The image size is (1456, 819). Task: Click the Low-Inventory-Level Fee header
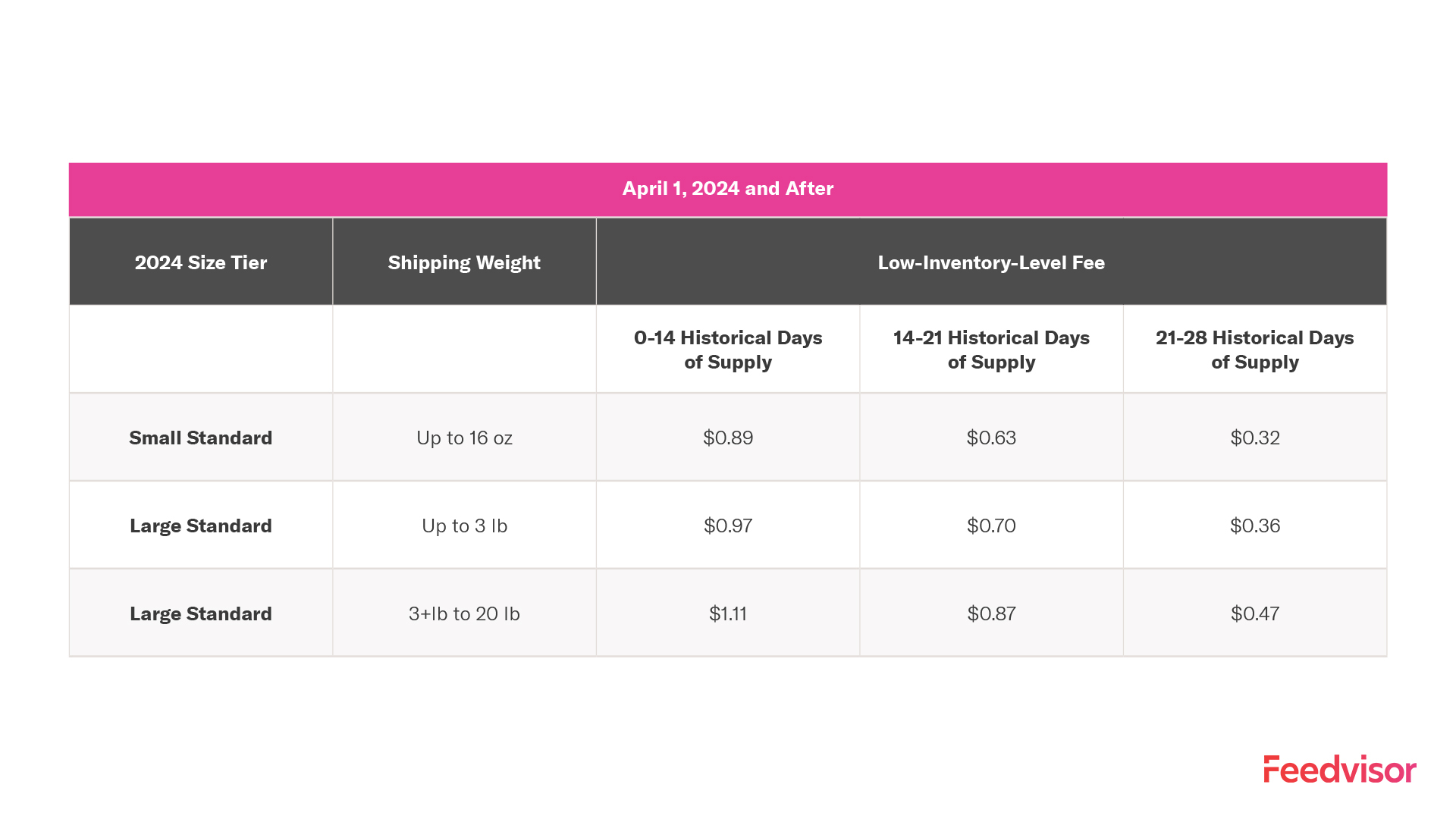click(991, 262)
